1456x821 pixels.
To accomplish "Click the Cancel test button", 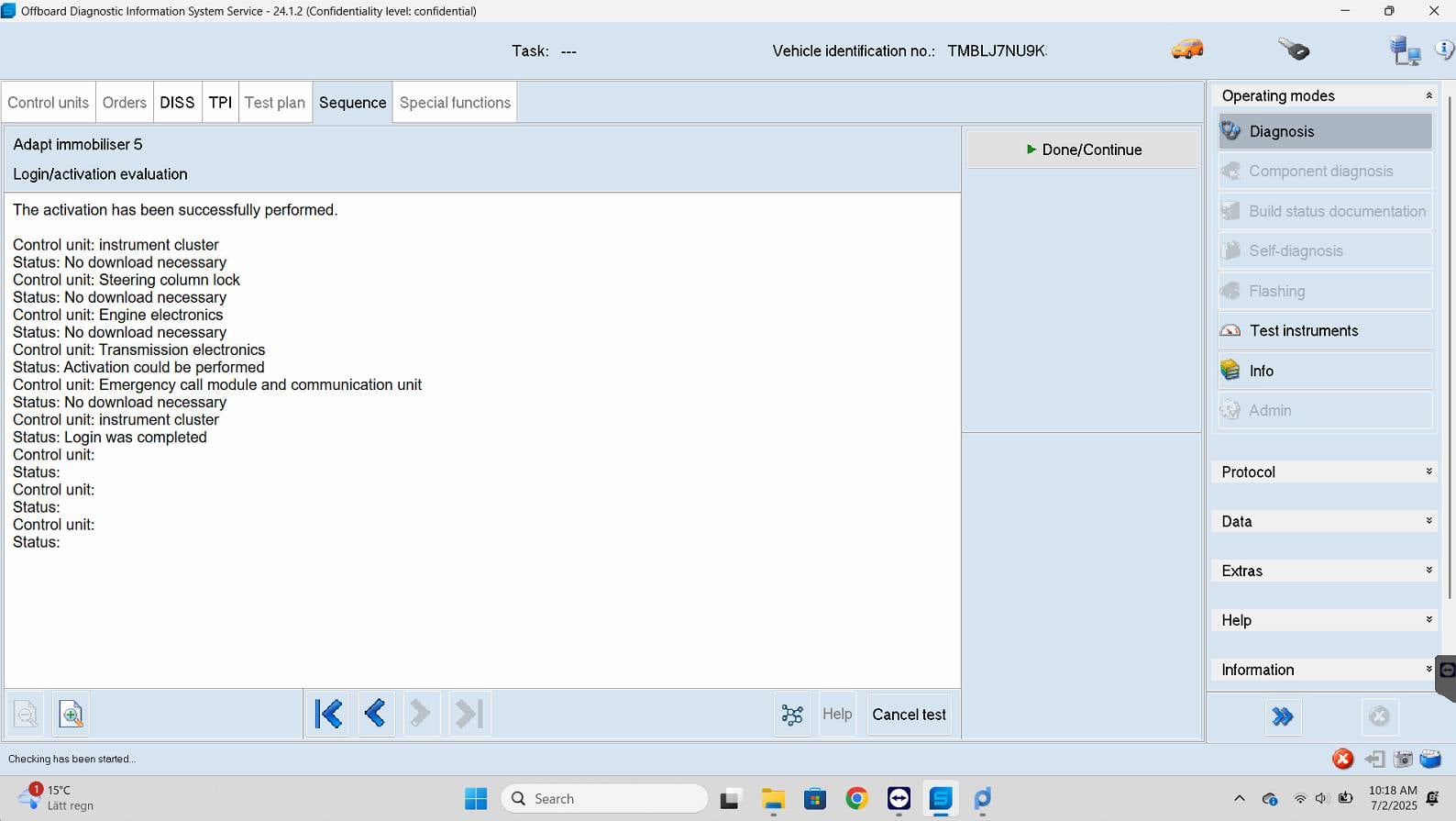I will (x=909, y=714).
